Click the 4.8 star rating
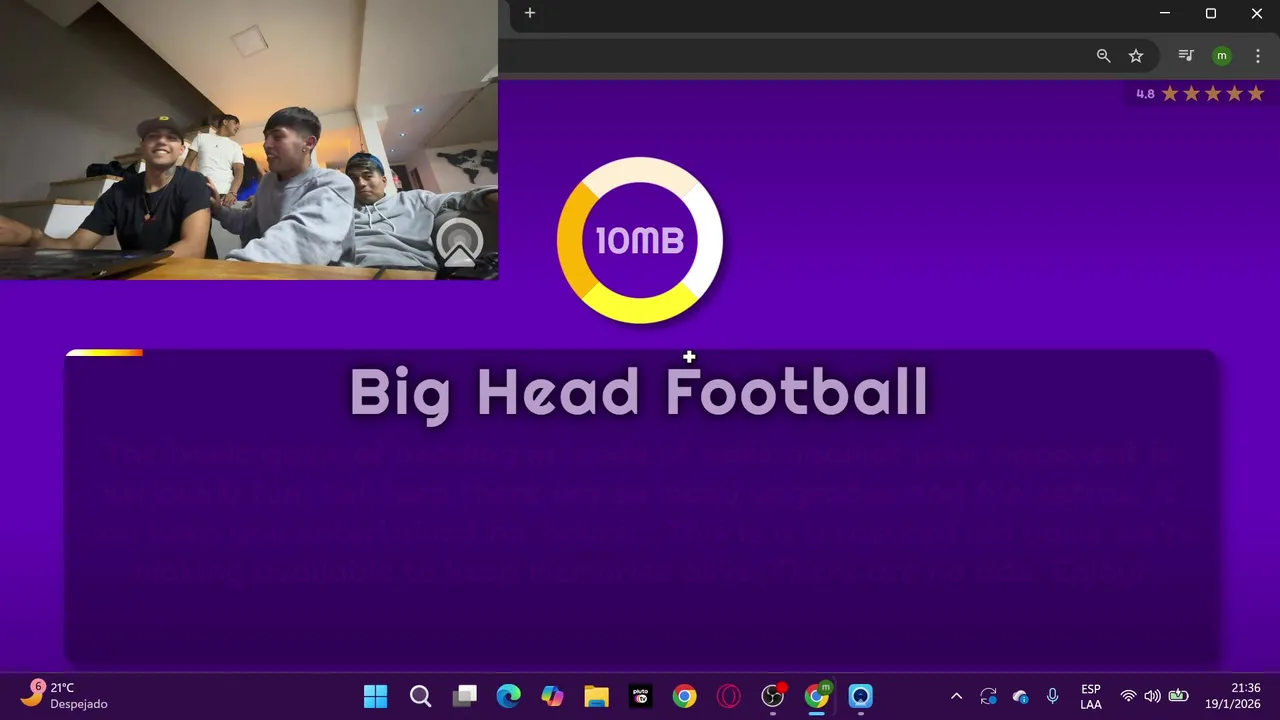The image size is (1280, 720). (x=1200, y=94)
